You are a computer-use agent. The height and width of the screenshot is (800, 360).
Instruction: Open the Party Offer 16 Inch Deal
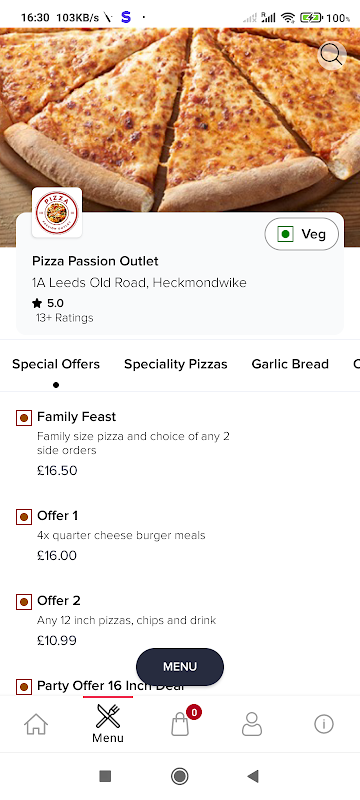110,686
